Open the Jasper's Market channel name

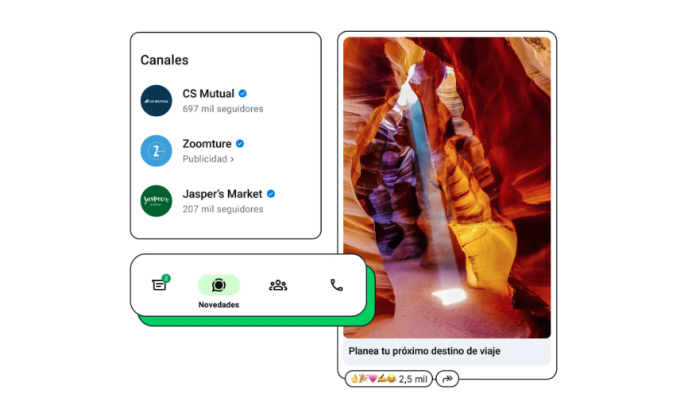coord(222,194)
